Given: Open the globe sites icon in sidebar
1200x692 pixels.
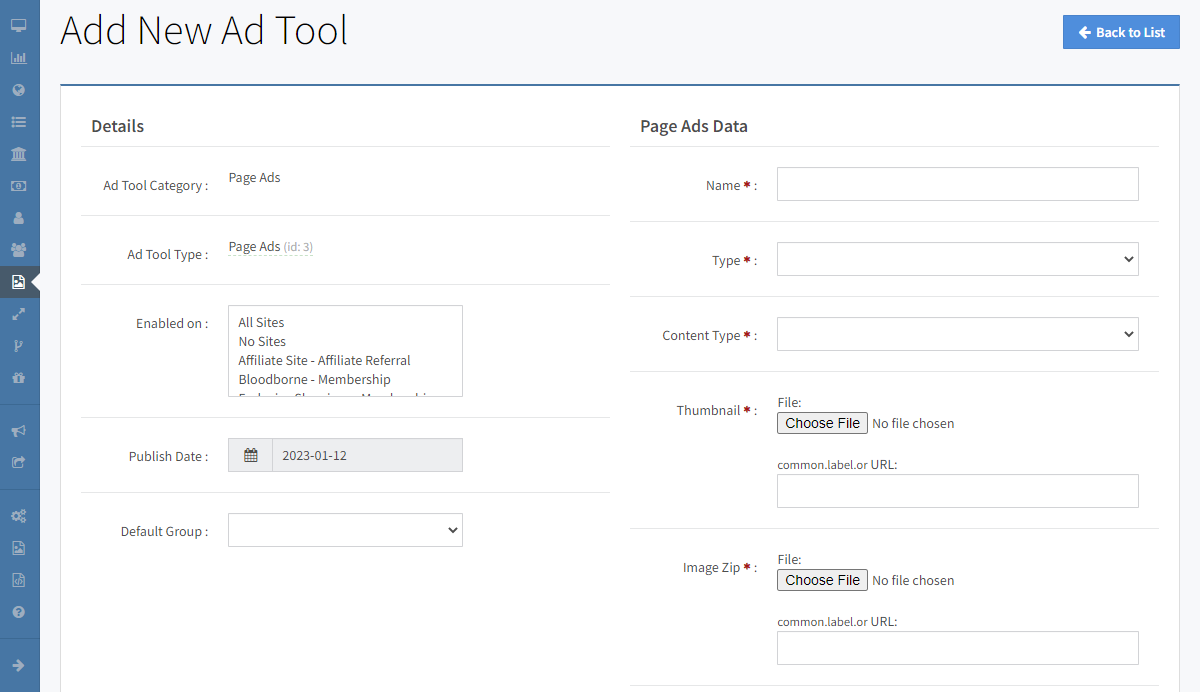Looking at the screenshot, I should click(x=18, y=90).
